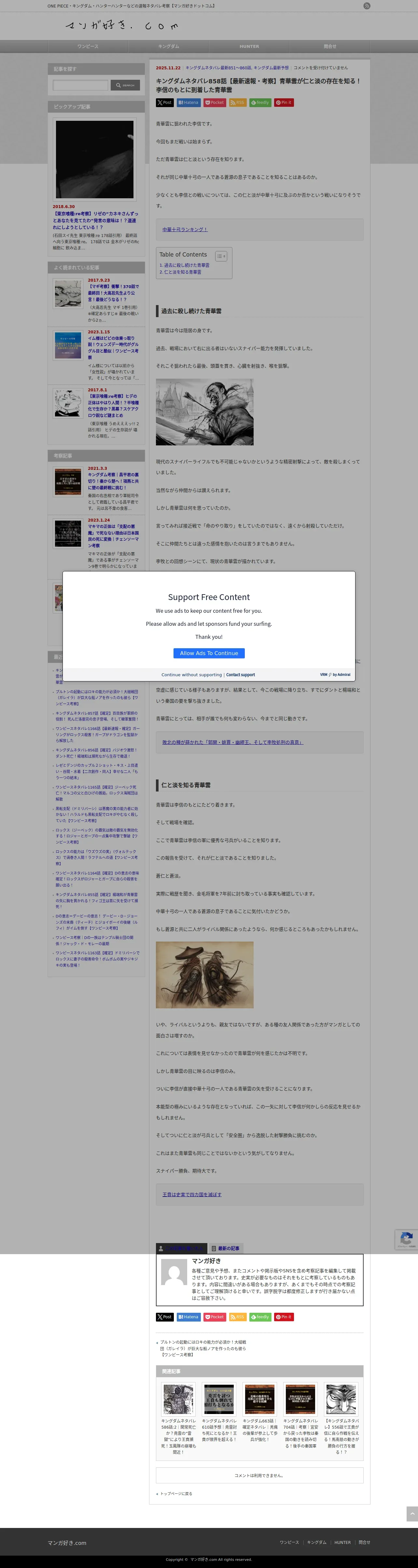Open the キングダム item in the top navigation bar
Viewport: 418px width, 1568px height.
point(169,46)
